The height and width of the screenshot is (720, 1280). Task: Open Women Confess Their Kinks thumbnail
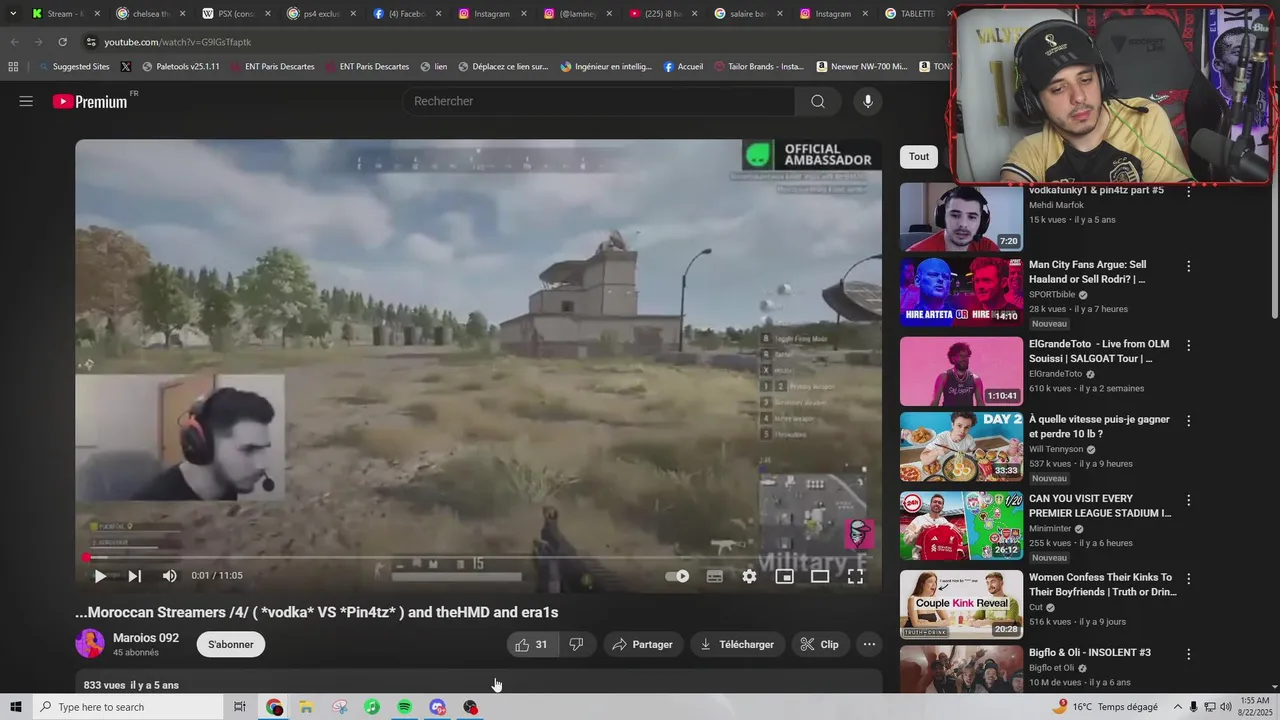pyautogui.click(x=961, y=604)
